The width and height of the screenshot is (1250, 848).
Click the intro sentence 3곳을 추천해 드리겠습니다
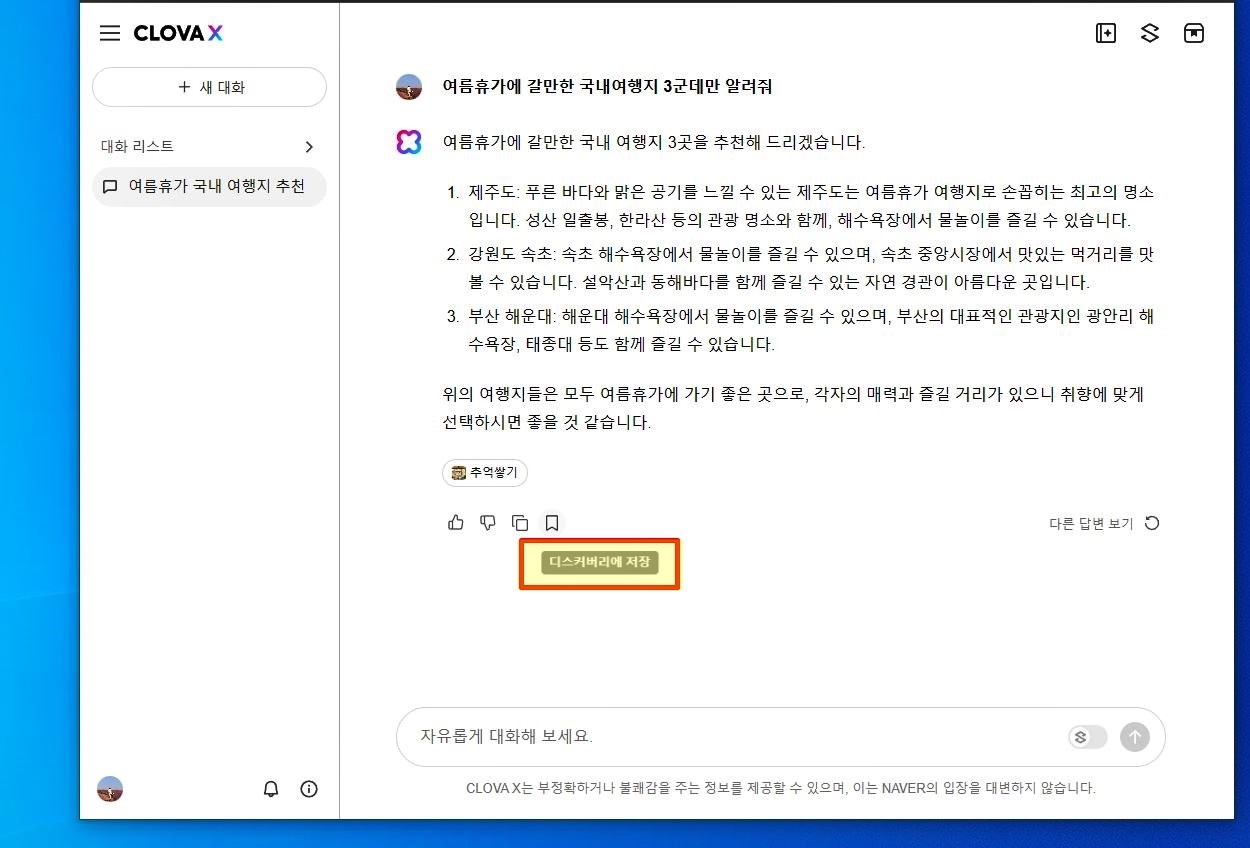point(654,143)
